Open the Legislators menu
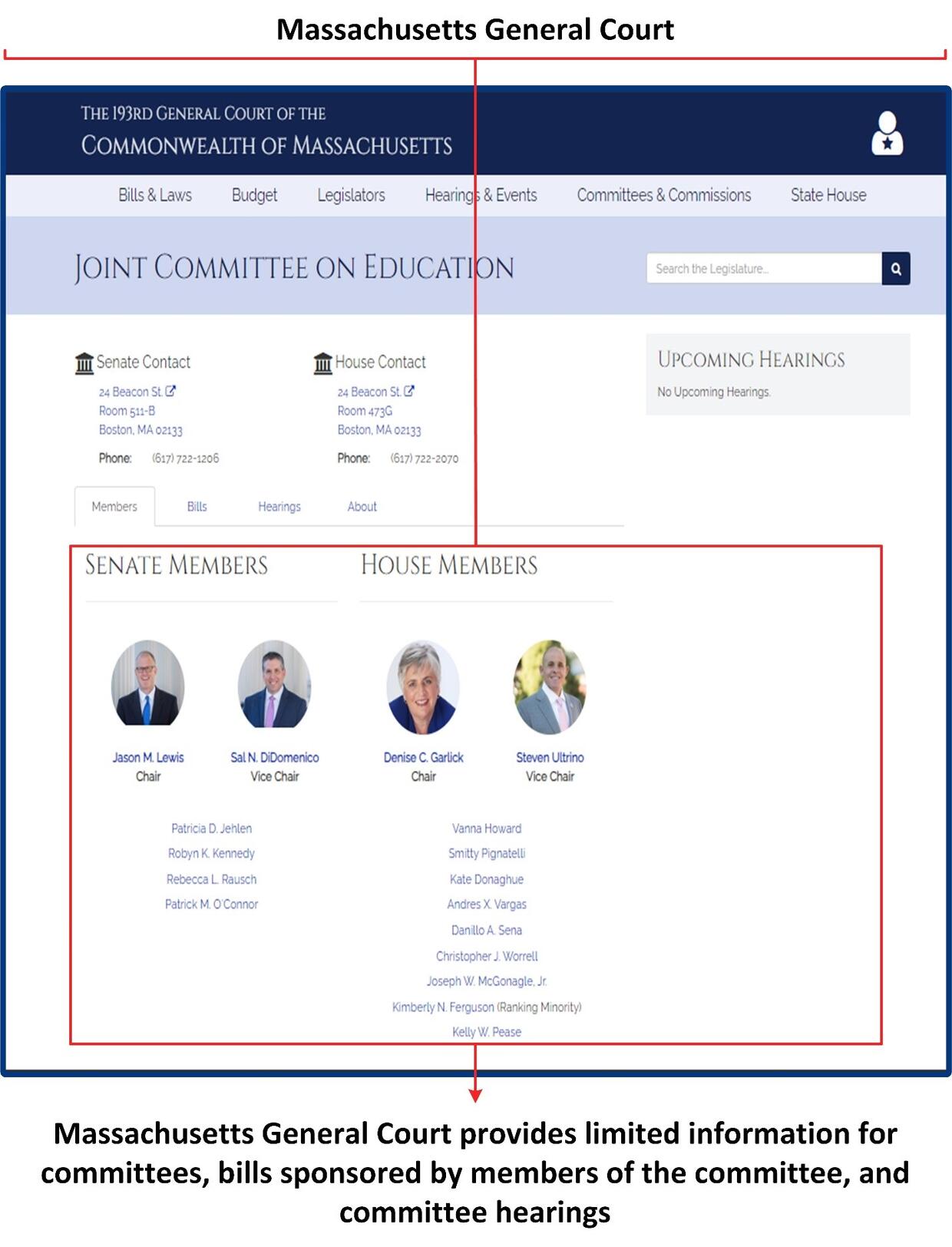Image resolution: width=952 pixels, height=1247 pixels. [x=351, y=195]
